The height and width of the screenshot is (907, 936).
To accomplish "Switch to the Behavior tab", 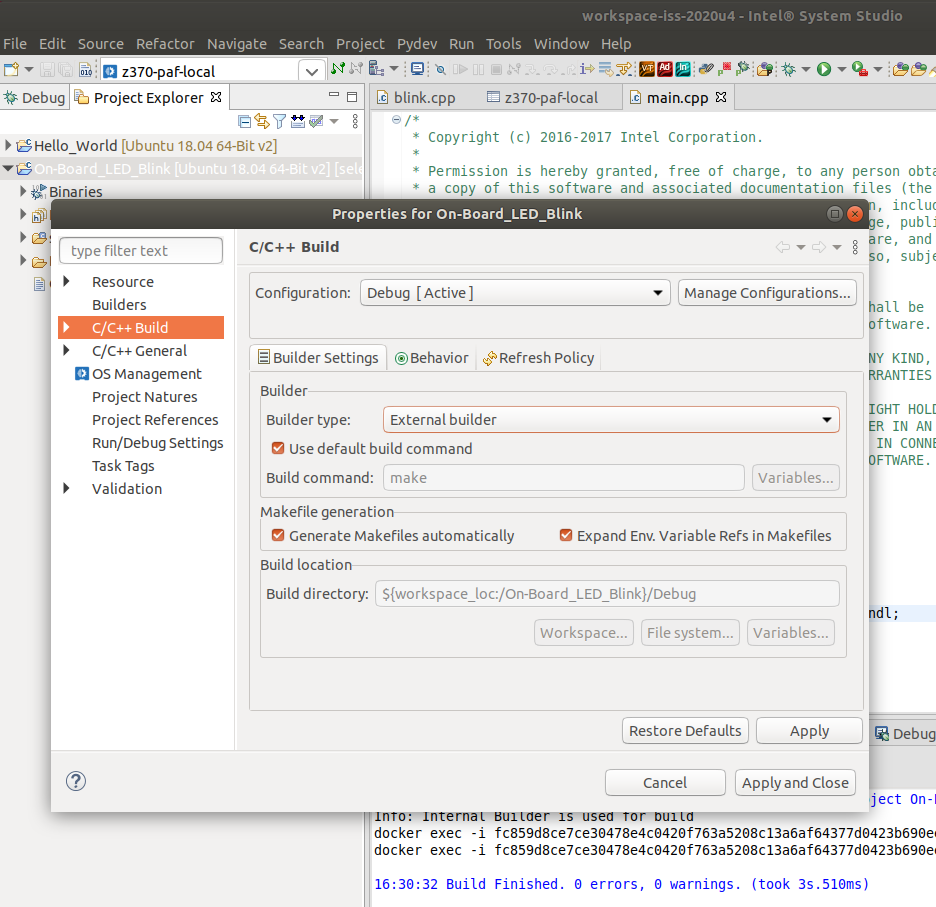I will 431,358.
